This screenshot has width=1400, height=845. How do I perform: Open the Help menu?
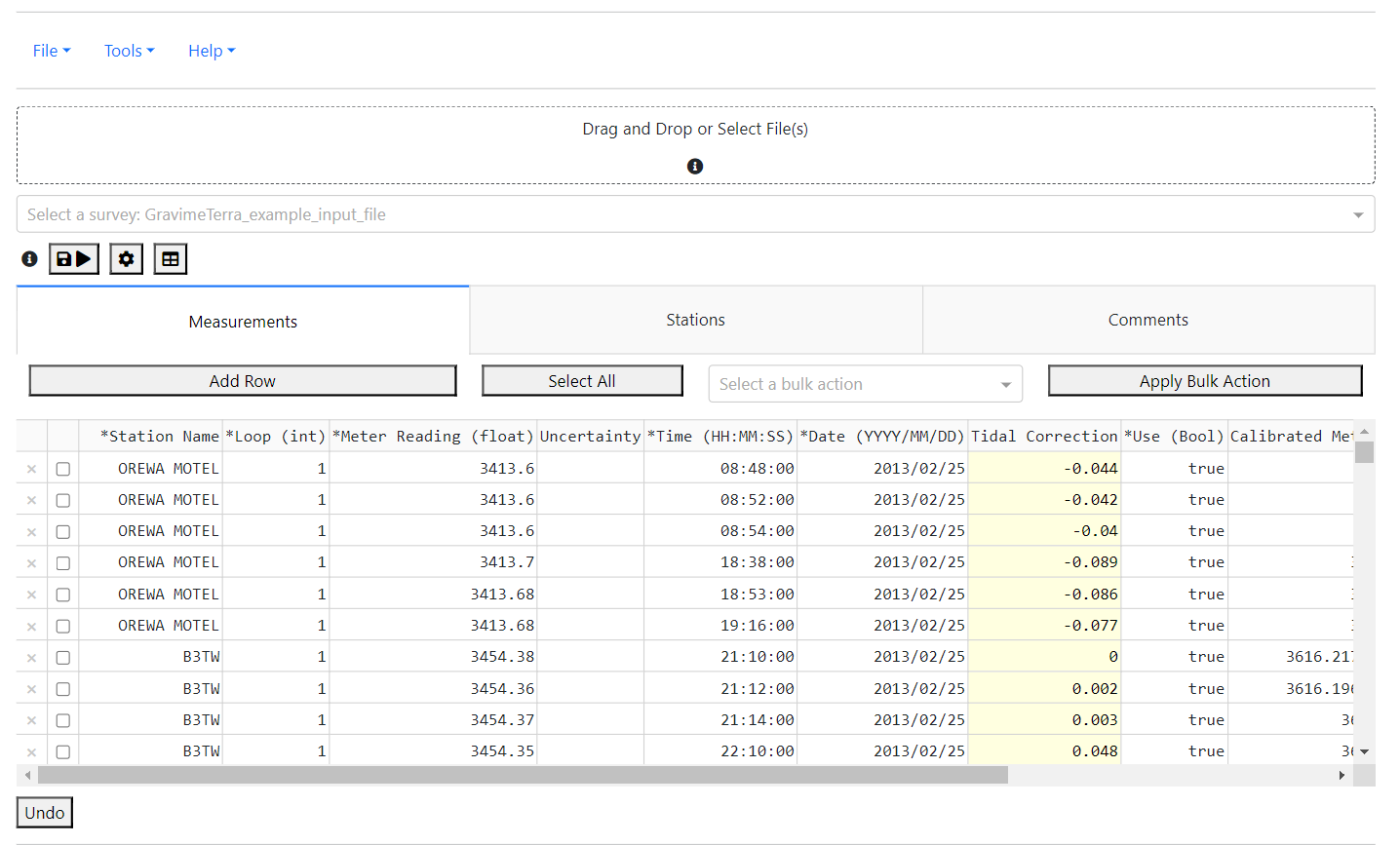coord(212,51)
